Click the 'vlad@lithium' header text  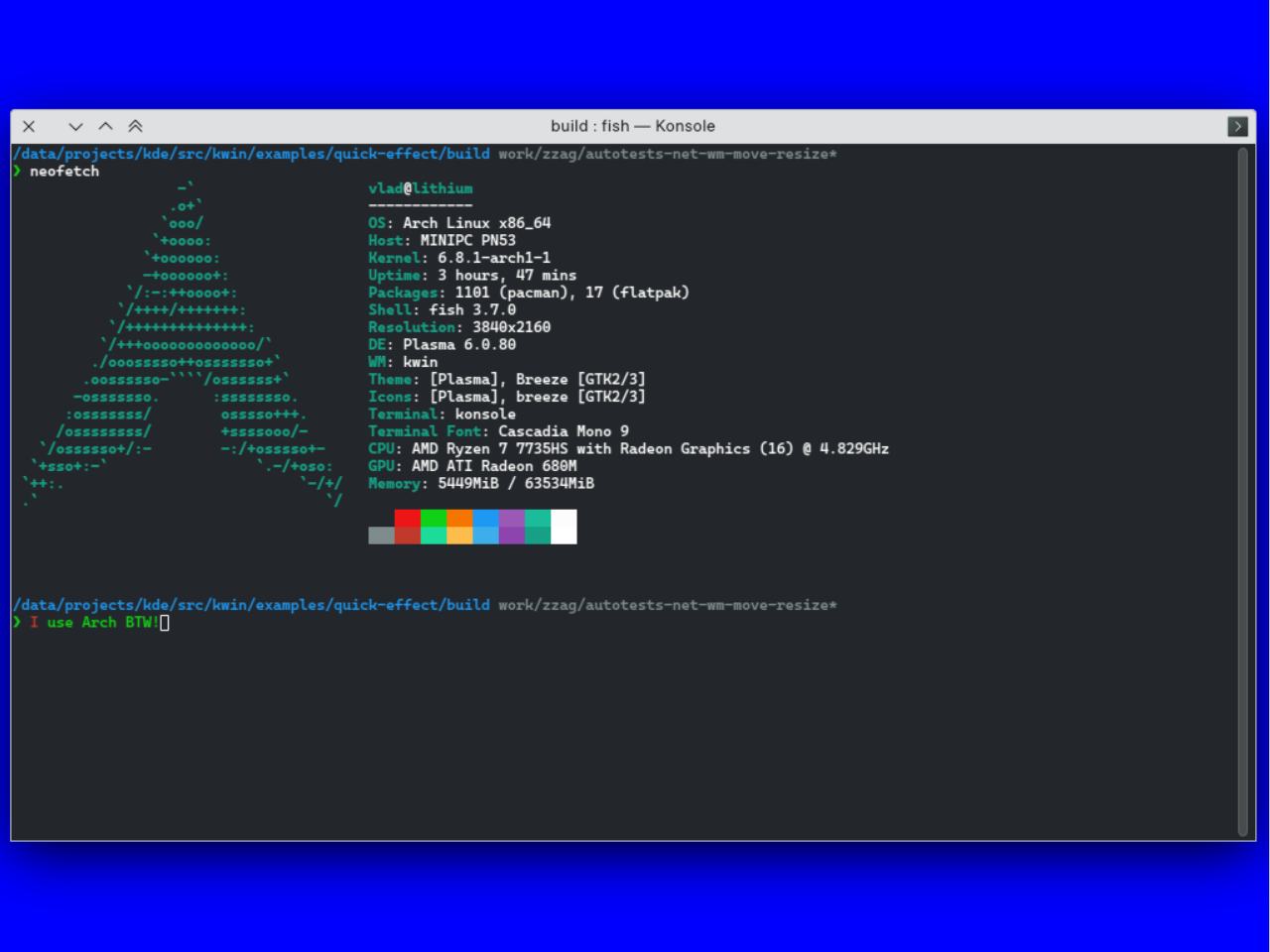420,188
